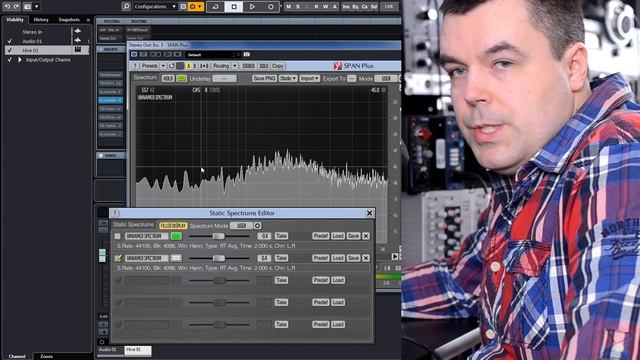Click the Take button of the first spectrum row
This screenshot has height=360, width=640.
281,236
